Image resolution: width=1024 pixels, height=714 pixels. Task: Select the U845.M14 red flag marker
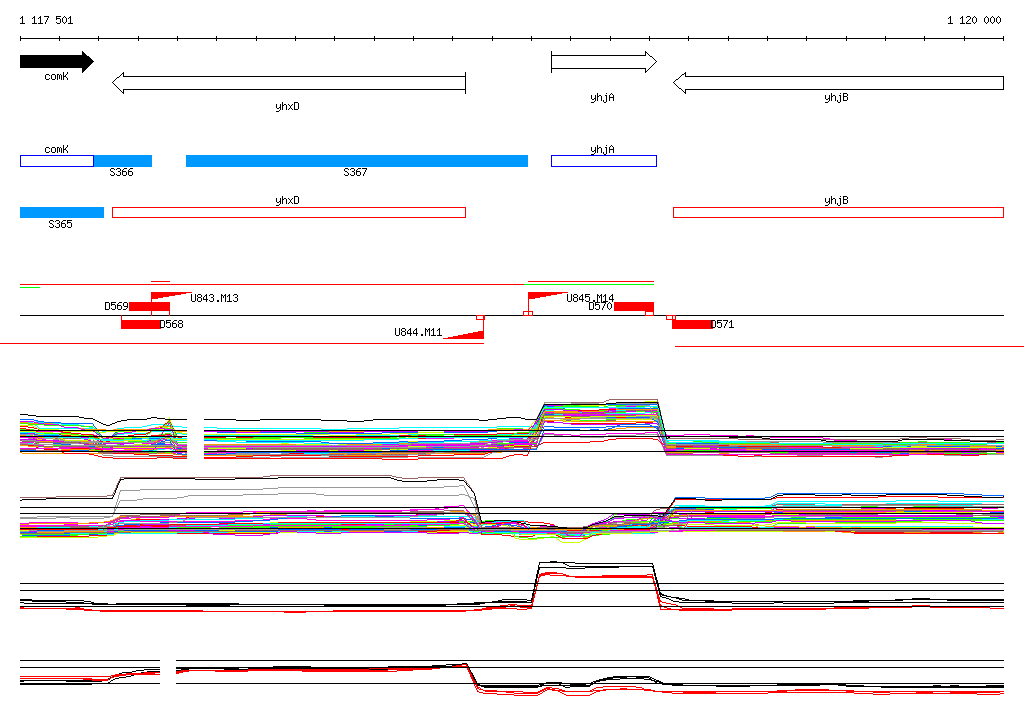pos(547,297)
